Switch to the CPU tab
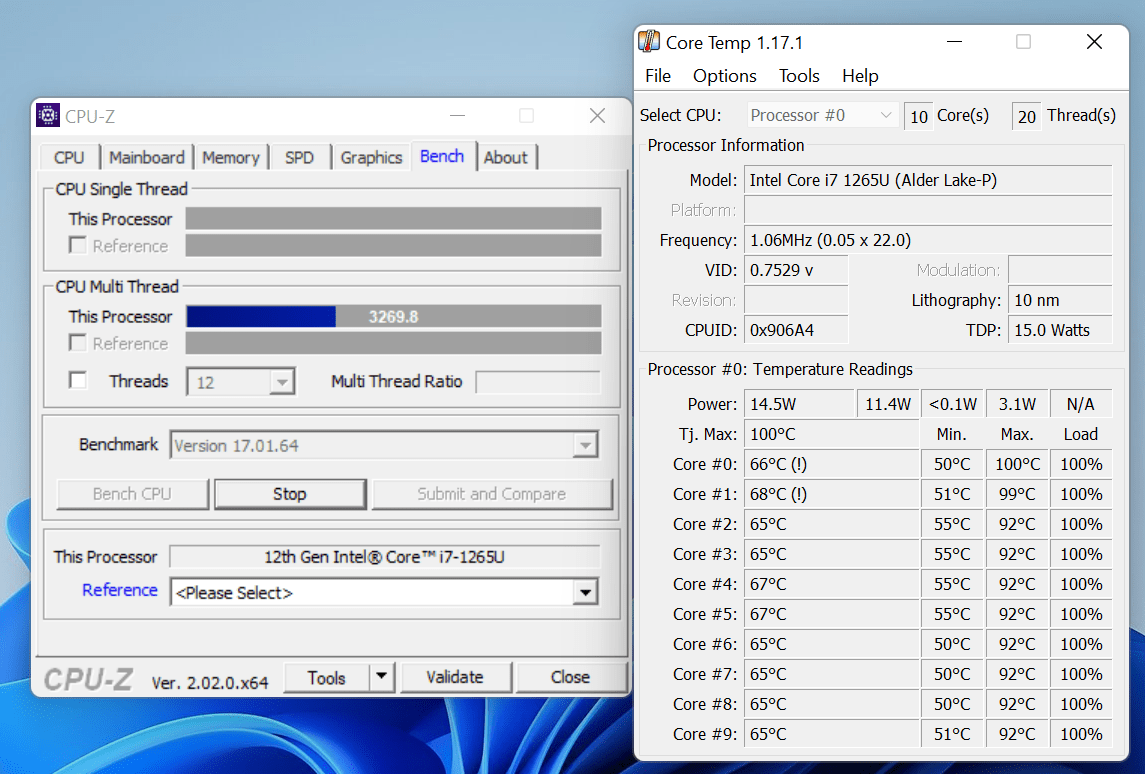The width and height of the screenshot is (1145, 774). (69, 158)
